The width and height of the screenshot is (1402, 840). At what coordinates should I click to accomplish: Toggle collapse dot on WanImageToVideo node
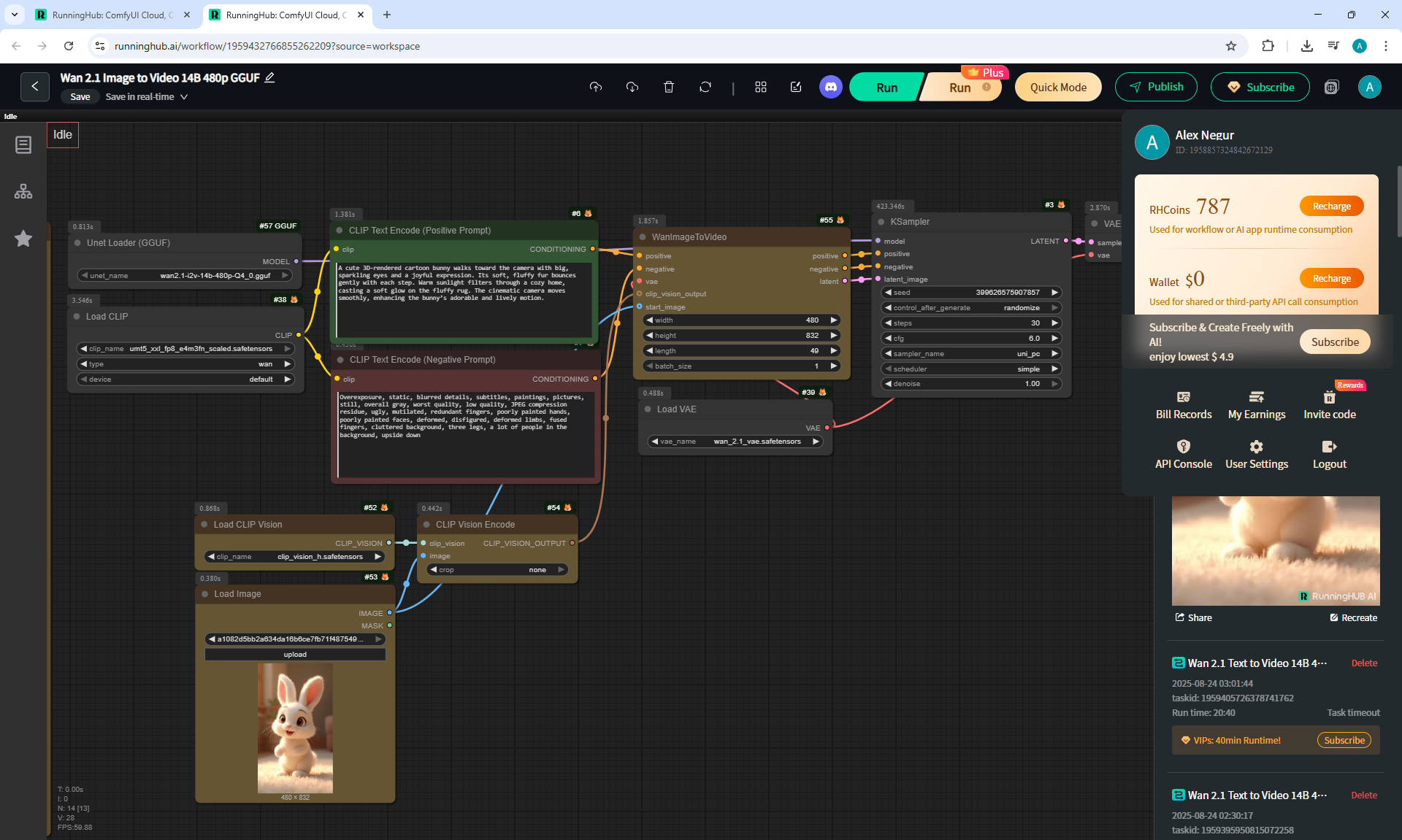tap(643, 237)
